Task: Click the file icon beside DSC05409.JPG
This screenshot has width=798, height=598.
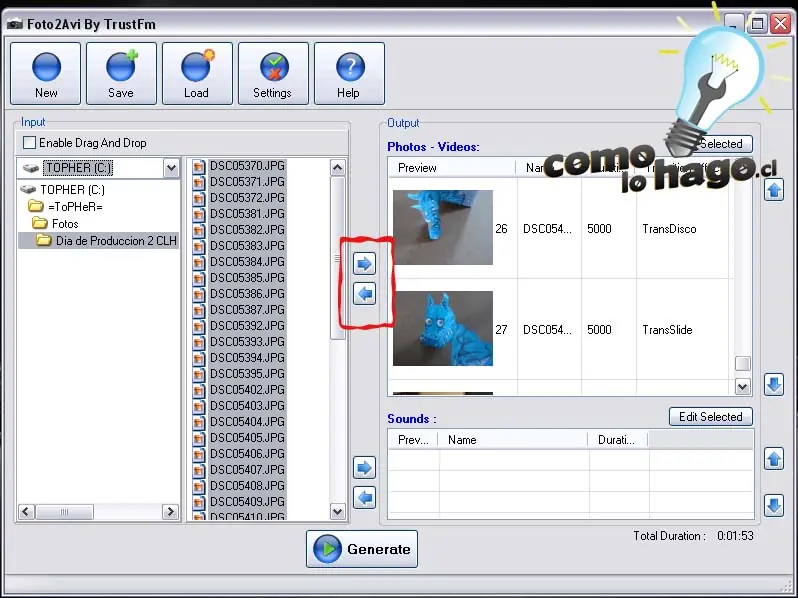Action: coord(199,502)
